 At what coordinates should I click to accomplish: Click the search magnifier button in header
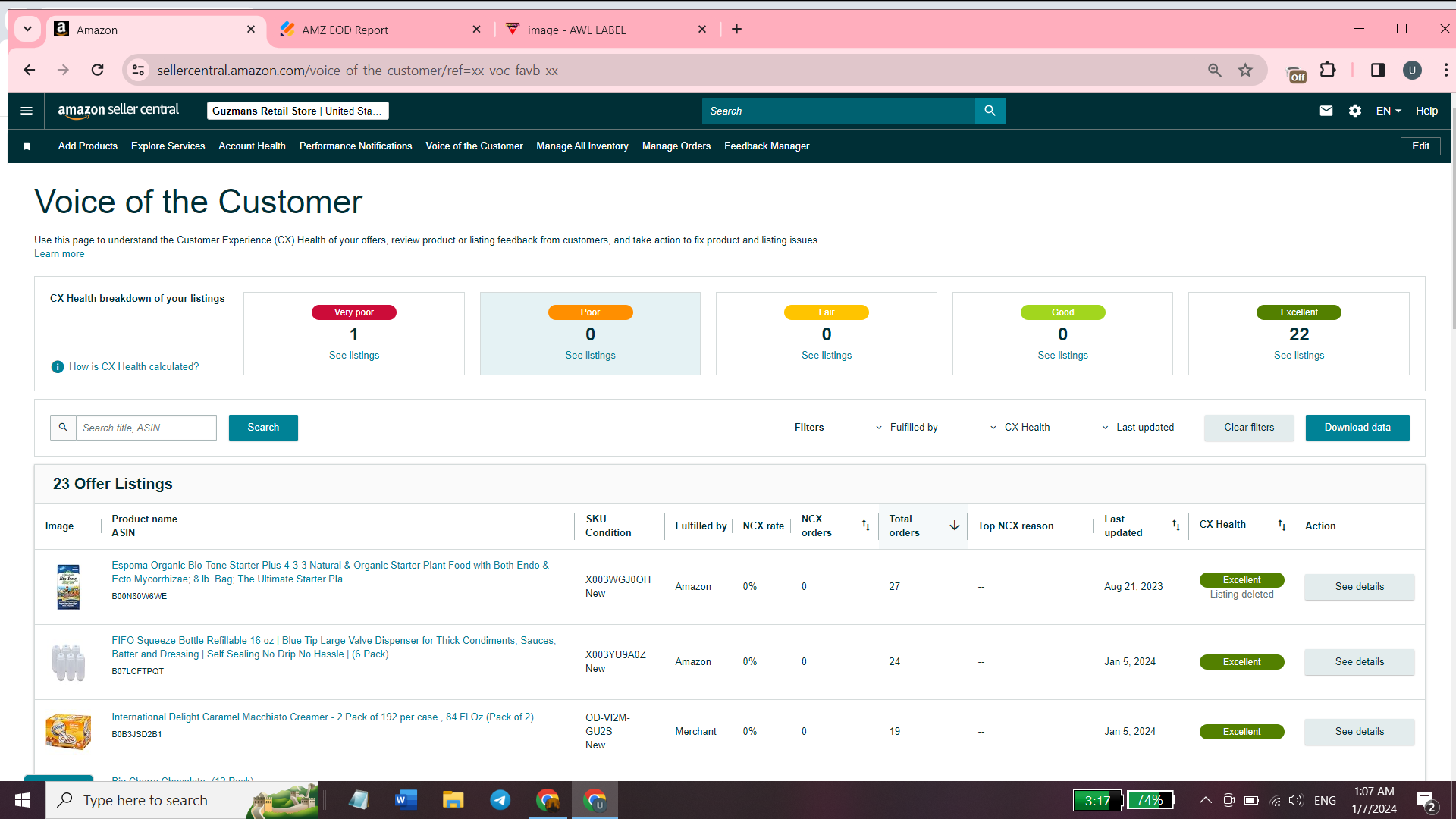[x=990, y=111]
